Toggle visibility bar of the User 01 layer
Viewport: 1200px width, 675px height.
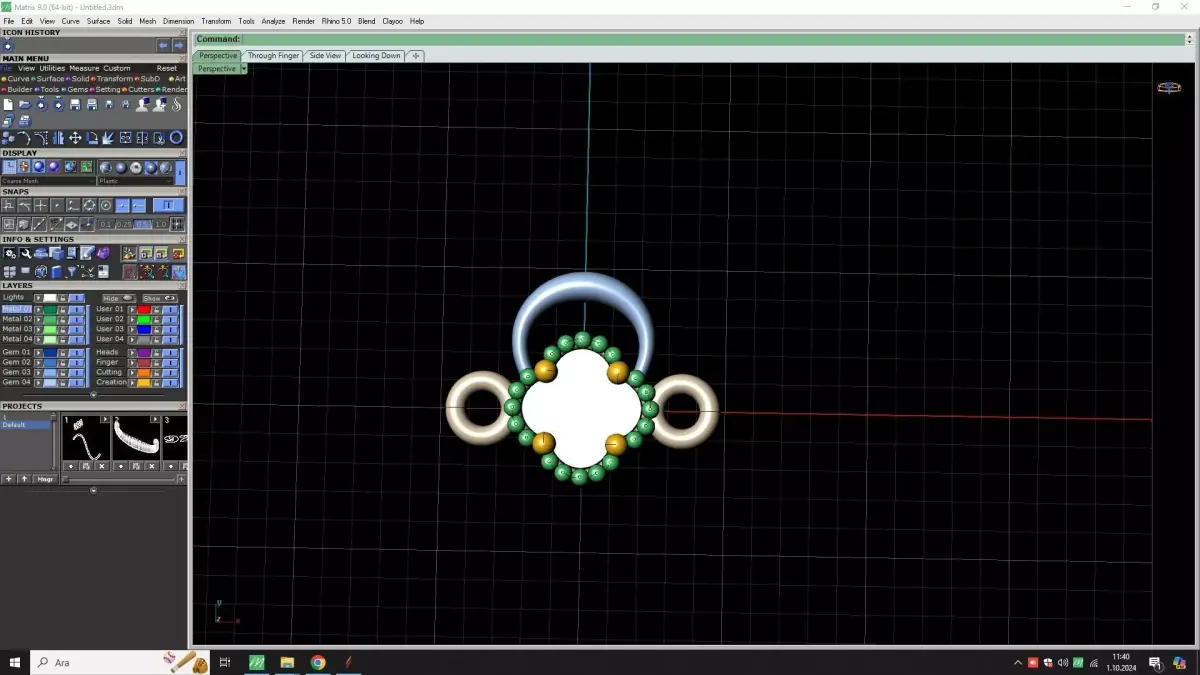click(170, 310)
